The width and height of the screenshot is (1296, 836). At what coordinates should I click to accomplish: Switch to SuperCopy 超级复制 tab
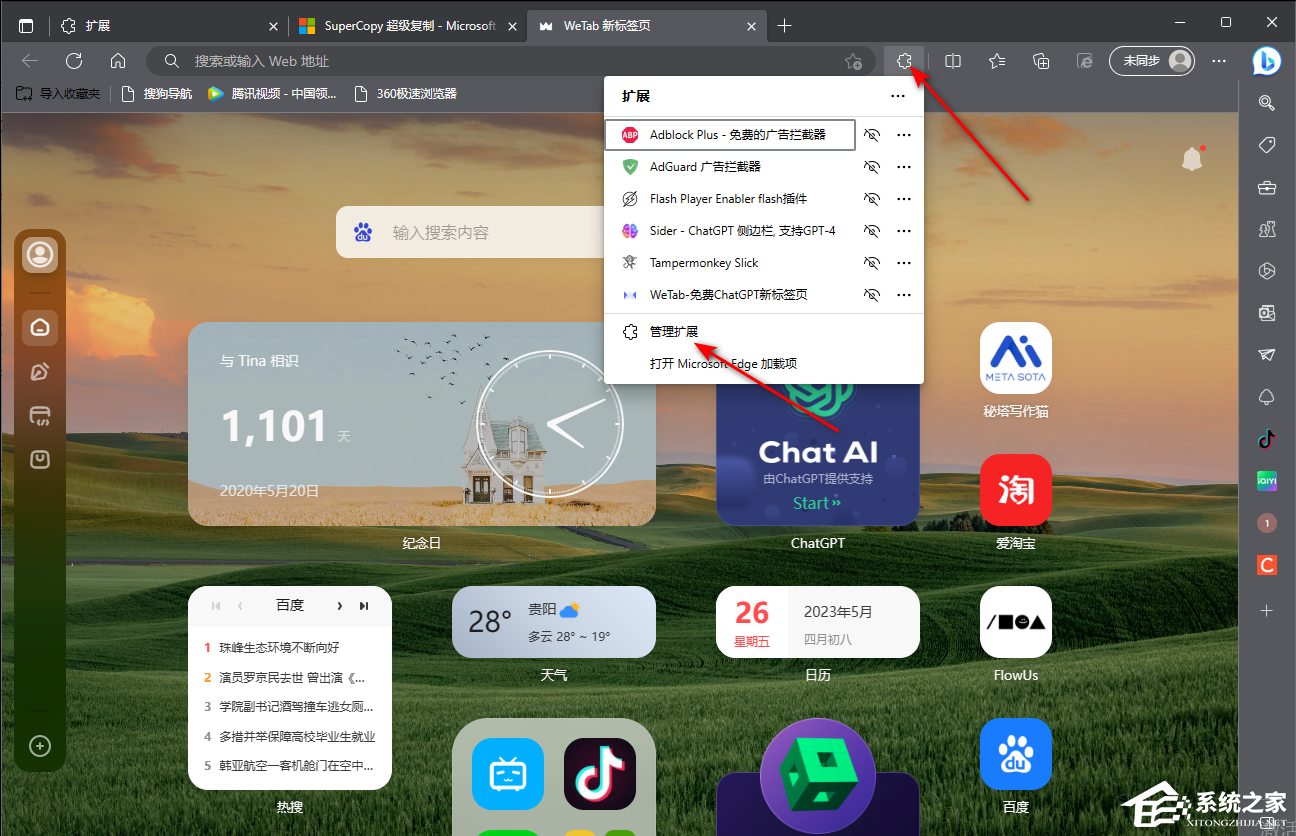click(408, 26)
